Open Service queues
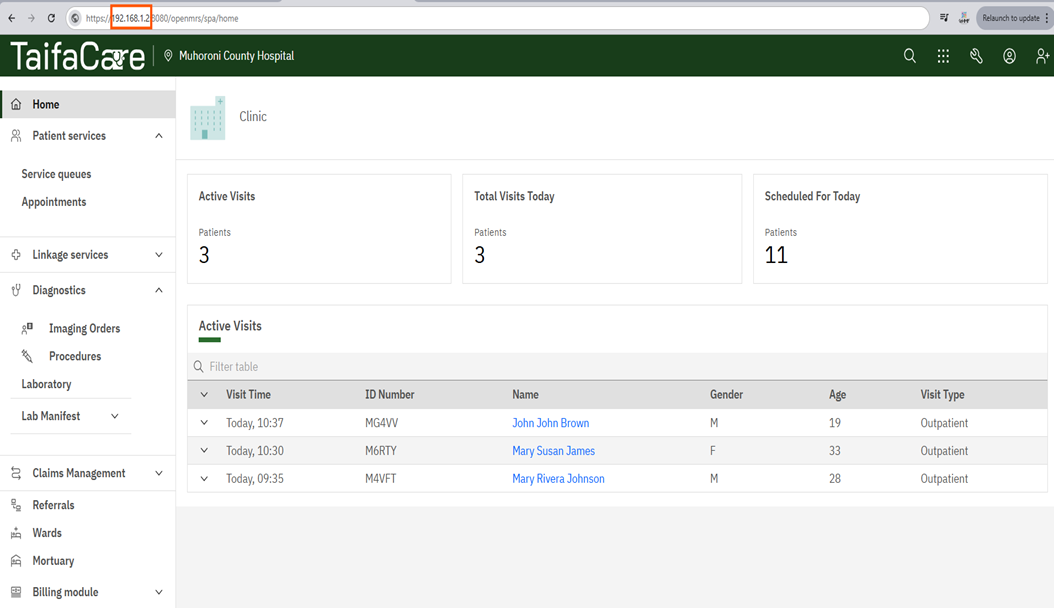 click(x=56, y=174)
